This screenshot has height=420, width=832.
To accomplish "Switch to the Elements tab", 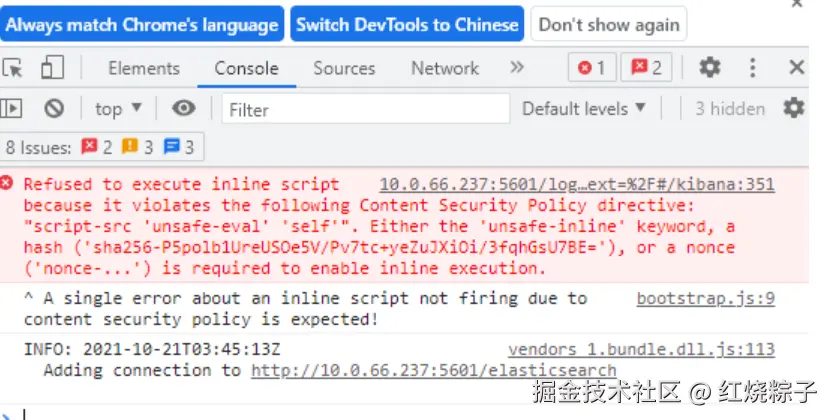I will pos(144,68).
